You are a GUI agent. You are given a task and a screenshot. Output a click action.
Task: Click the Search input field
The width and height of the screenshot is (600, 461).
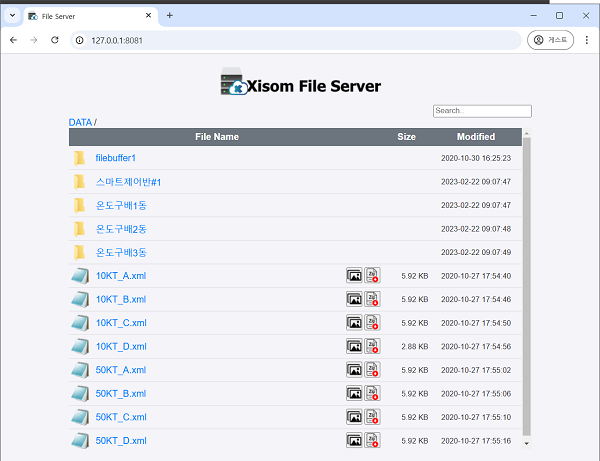point(482,111)
